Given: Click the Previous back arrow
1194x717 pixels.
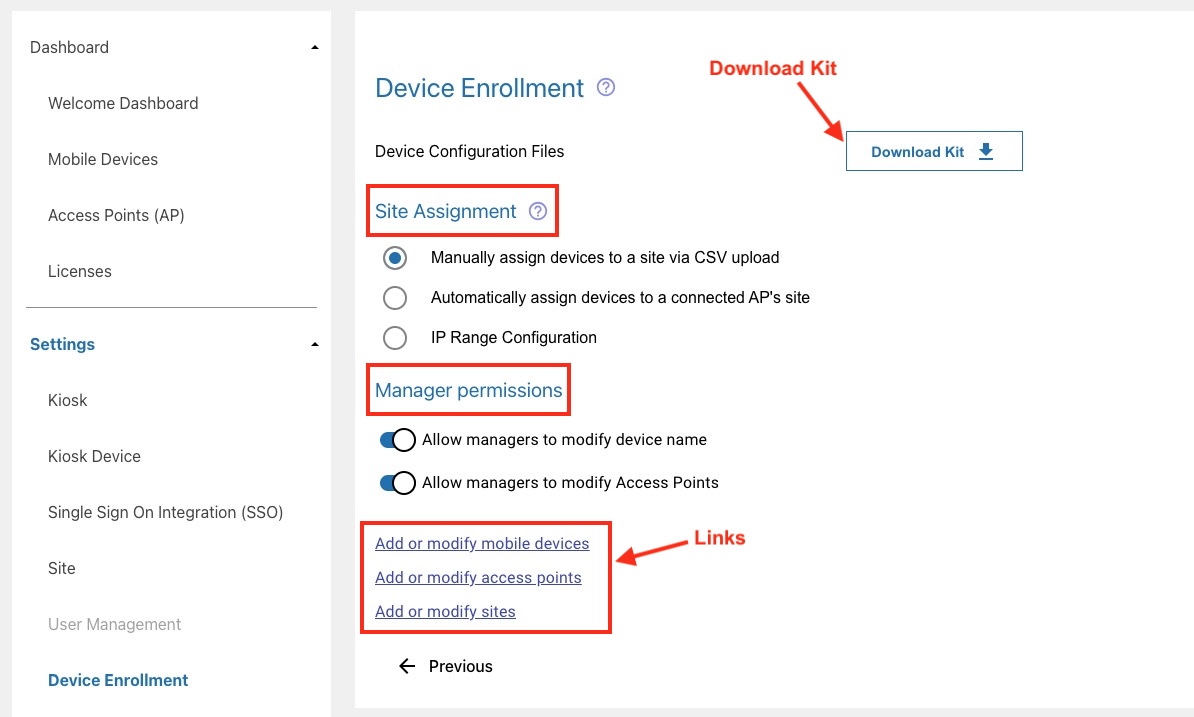Looking at the screenshot, I should (407, 666).
